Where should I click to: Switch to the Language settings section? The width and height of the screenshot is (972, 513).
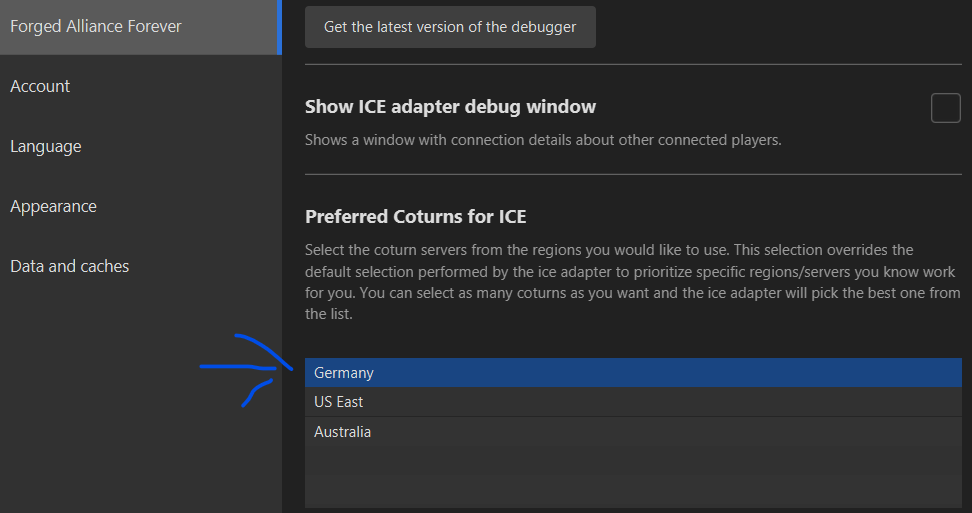click(x=141, y=146)
